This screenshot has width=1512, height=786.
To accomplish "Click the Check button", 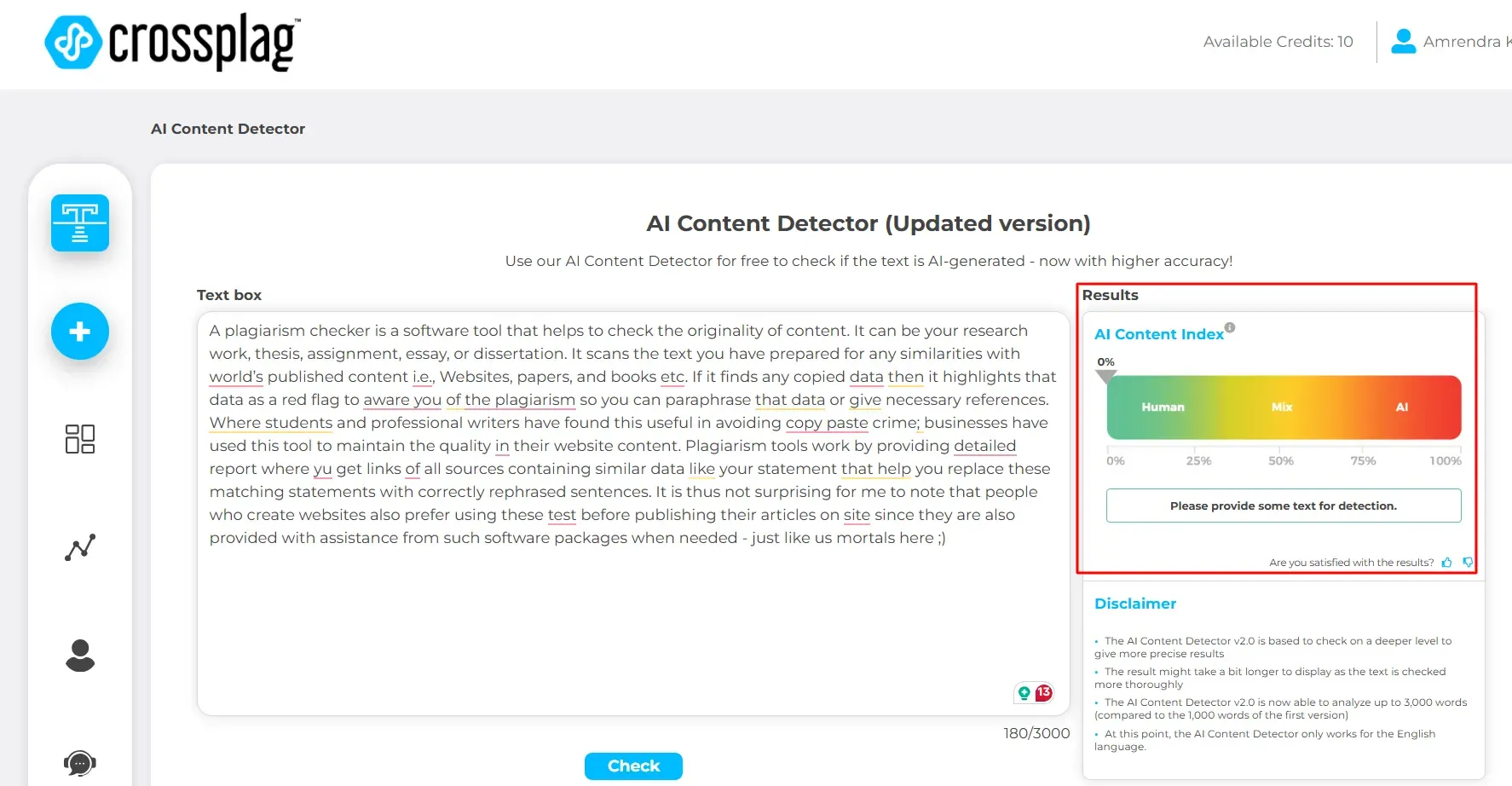I will click(633, 766).
